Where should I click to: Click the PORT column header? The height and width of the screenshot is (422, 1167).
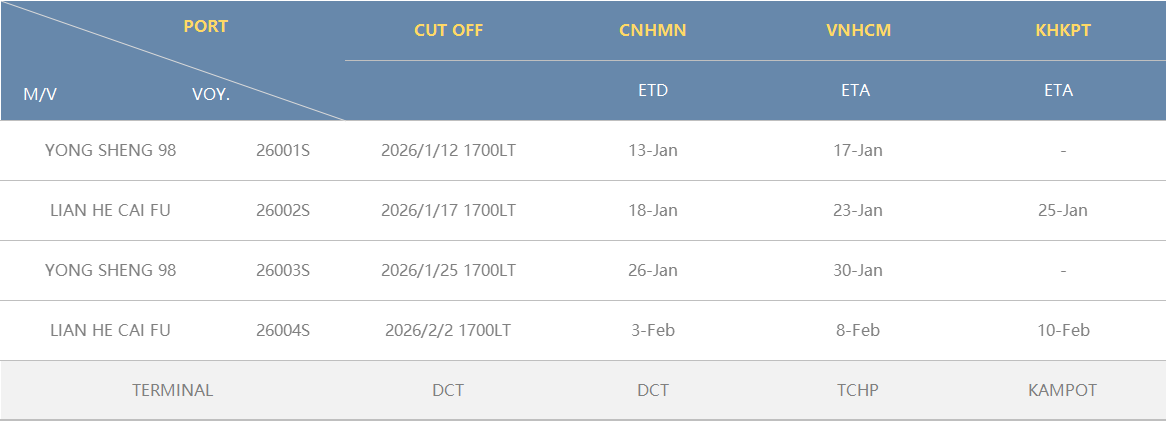point(205,27)
